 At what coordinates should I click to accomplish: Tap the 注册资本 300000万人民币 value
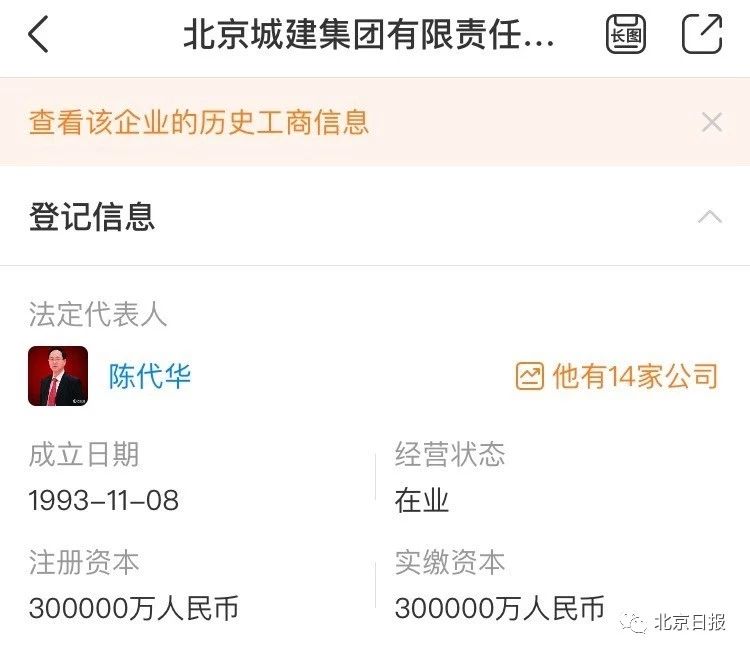(x=133, y=608)
